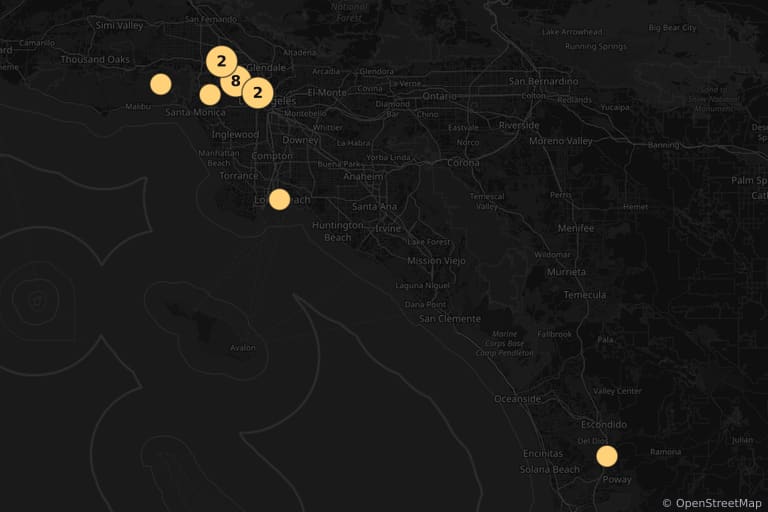Click the Thousand Oaks map label

95,59
